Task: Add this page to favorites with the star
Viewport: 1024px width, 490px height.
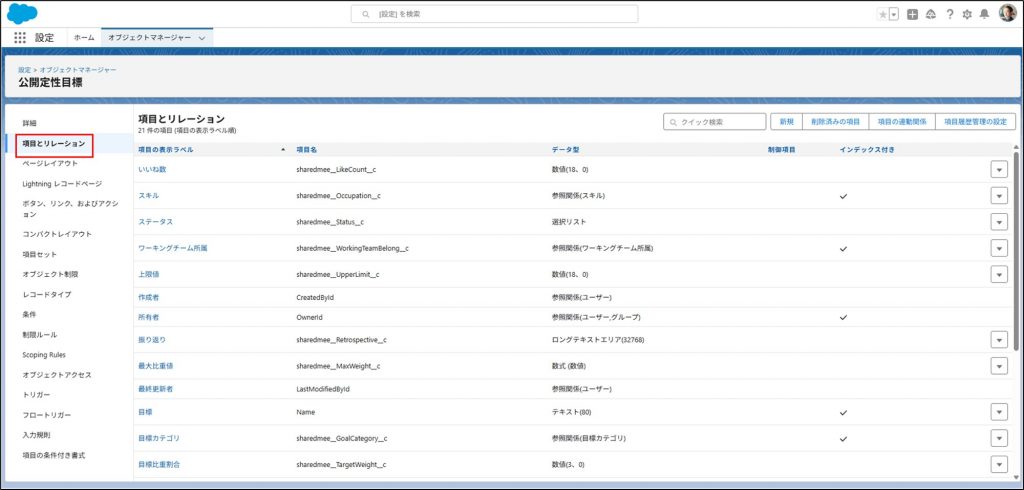Action: [882, 14]
